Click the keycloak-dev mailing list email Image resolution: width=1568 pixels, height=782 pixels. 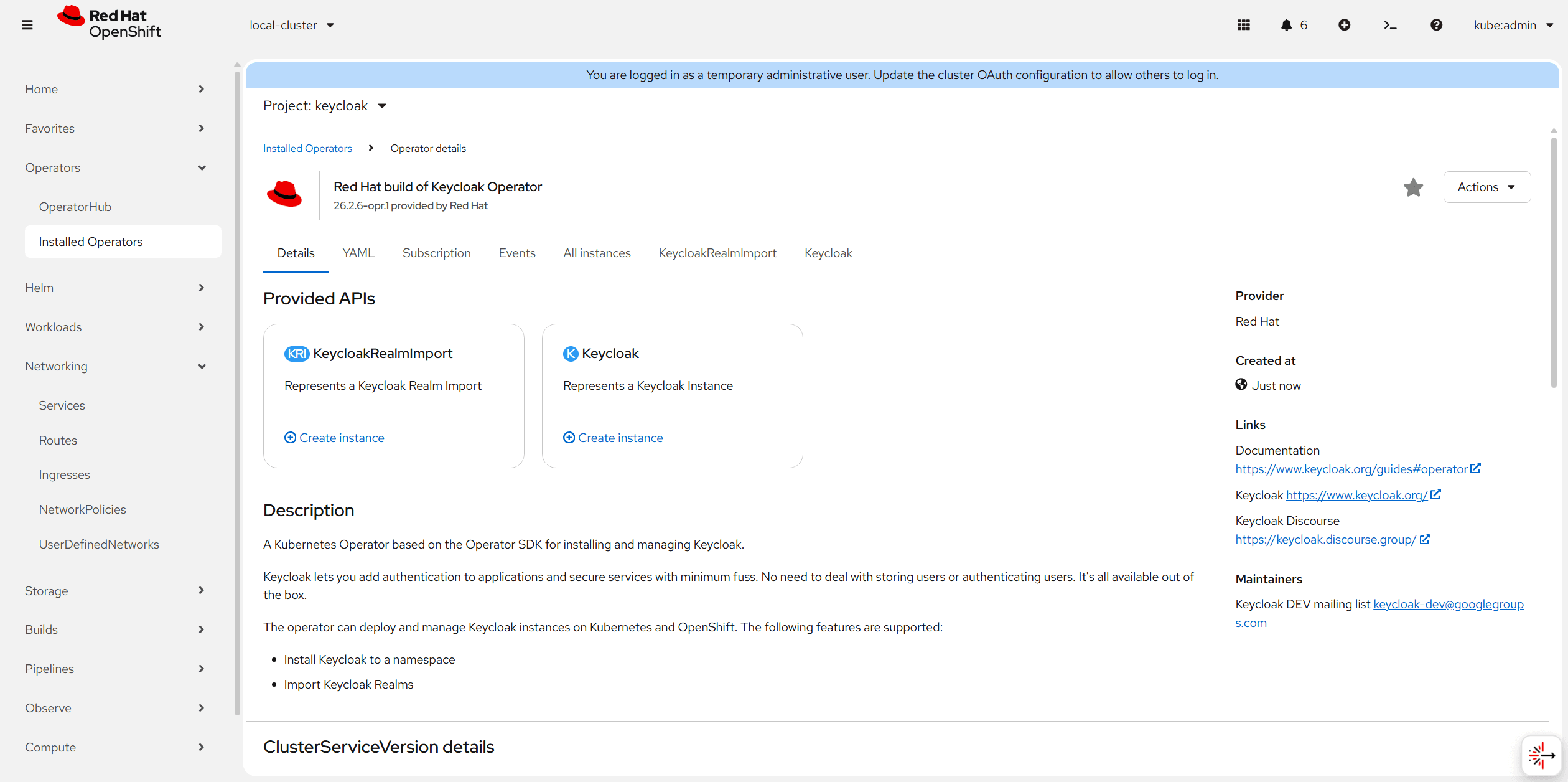[x=1448, y=604]
